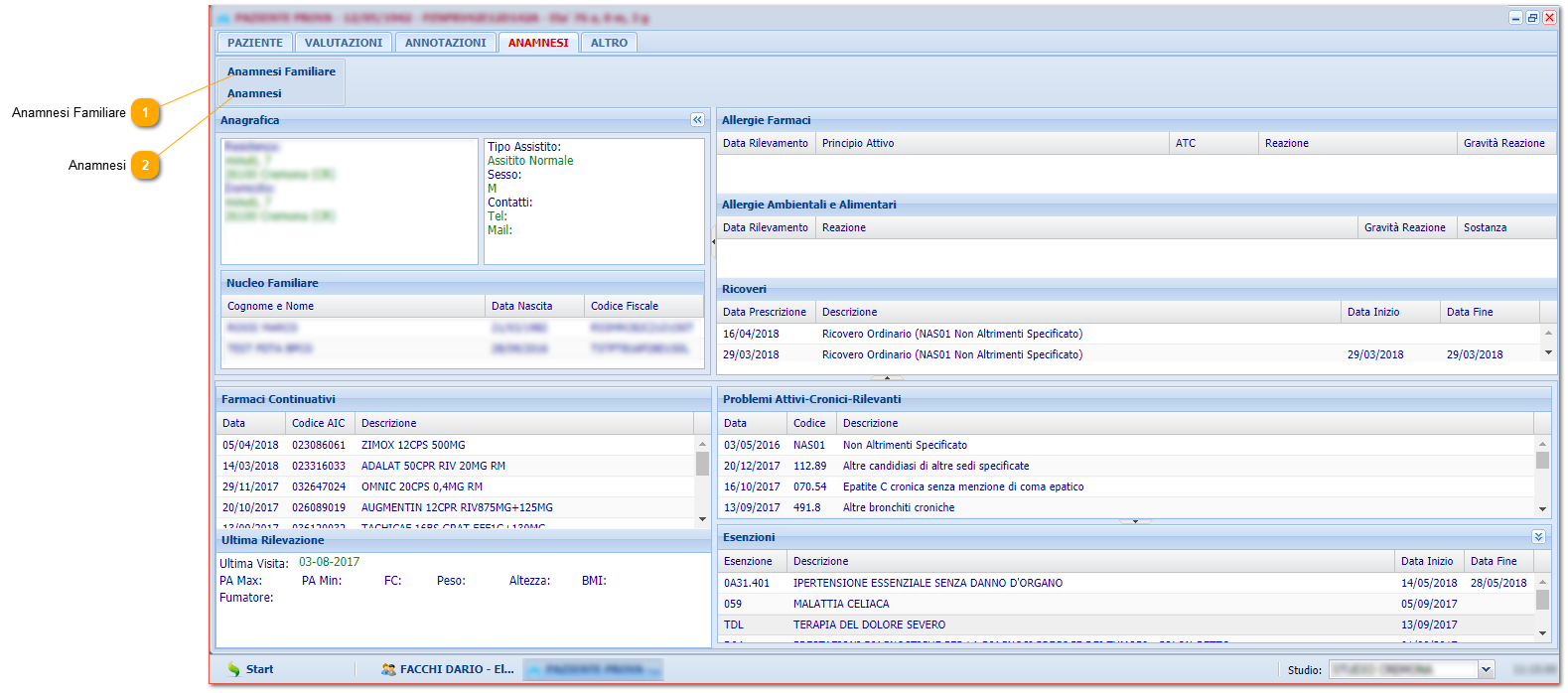
Task: Open the Anamnesi submenu item
Action: coord(254,93)
